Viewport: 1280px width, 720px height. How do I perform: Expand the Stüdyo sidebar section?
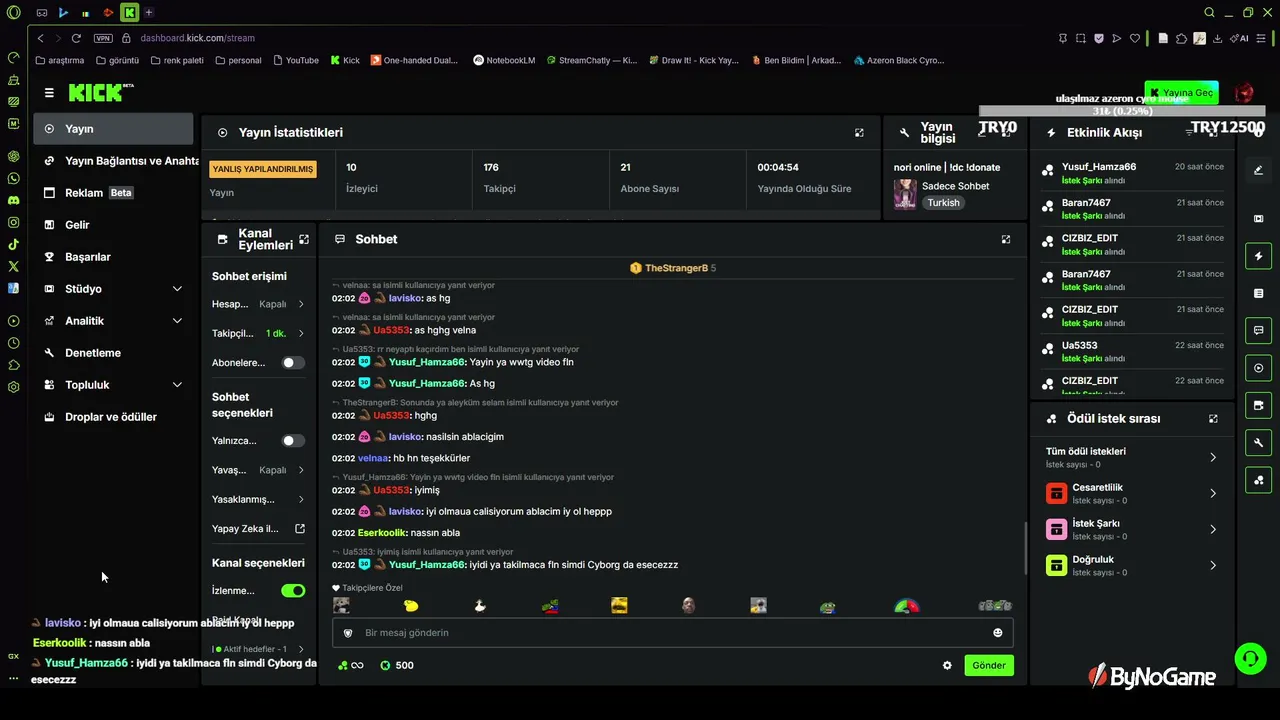[x=177, y=289]
